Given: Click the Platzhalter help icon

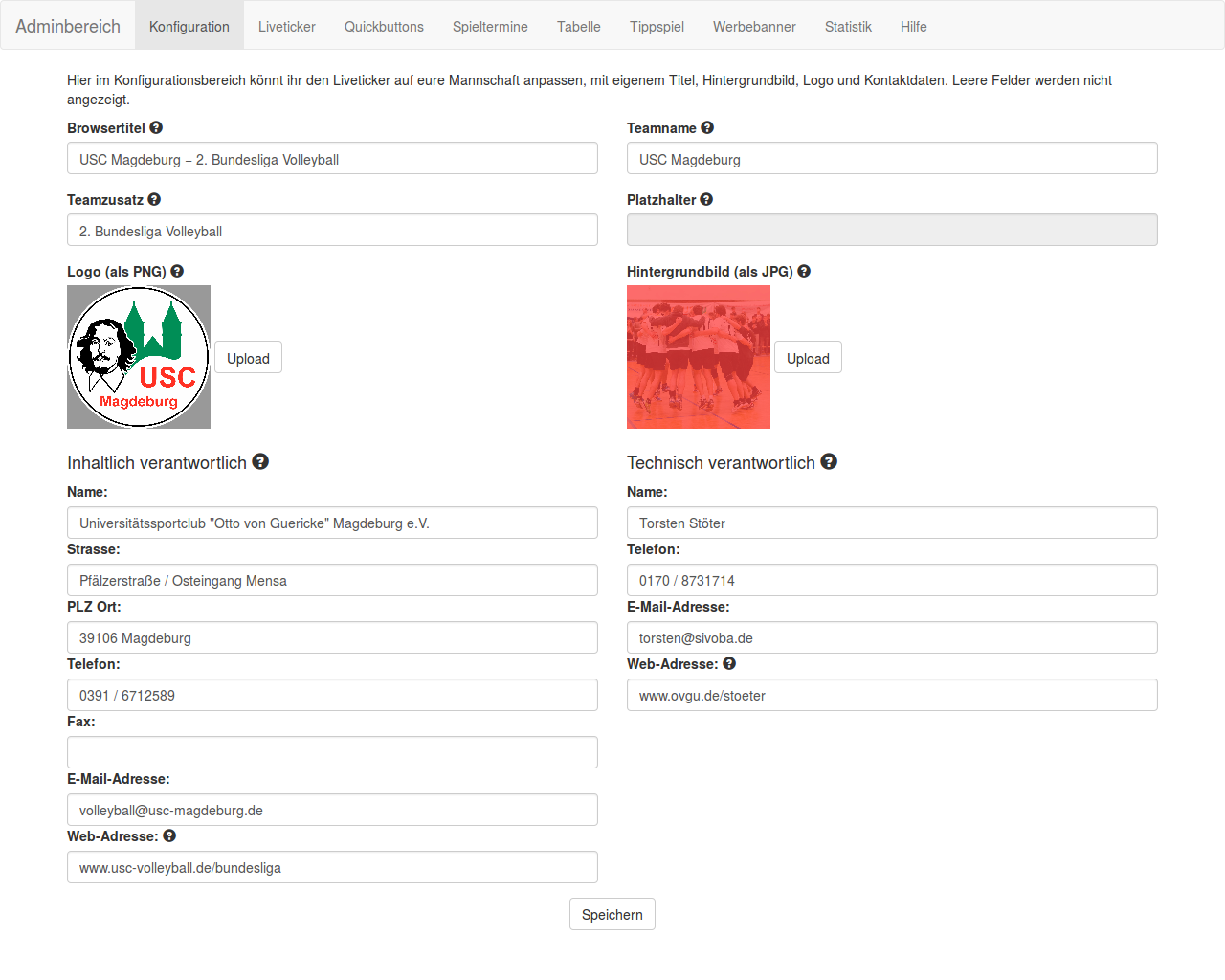Looking at the screenshot, I should click(x=706, y=199).
